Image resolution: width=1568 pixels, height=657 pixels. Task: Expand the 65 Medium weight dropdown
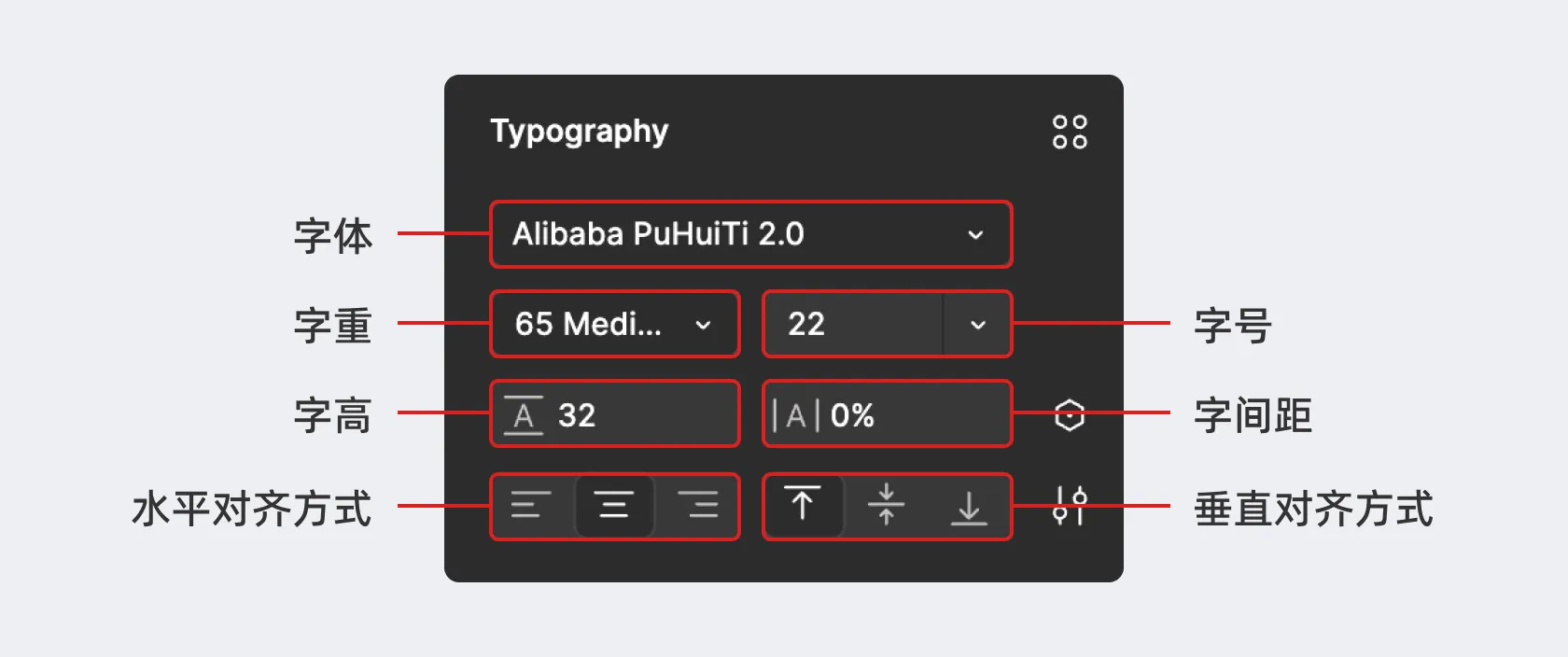click(614, 324)
